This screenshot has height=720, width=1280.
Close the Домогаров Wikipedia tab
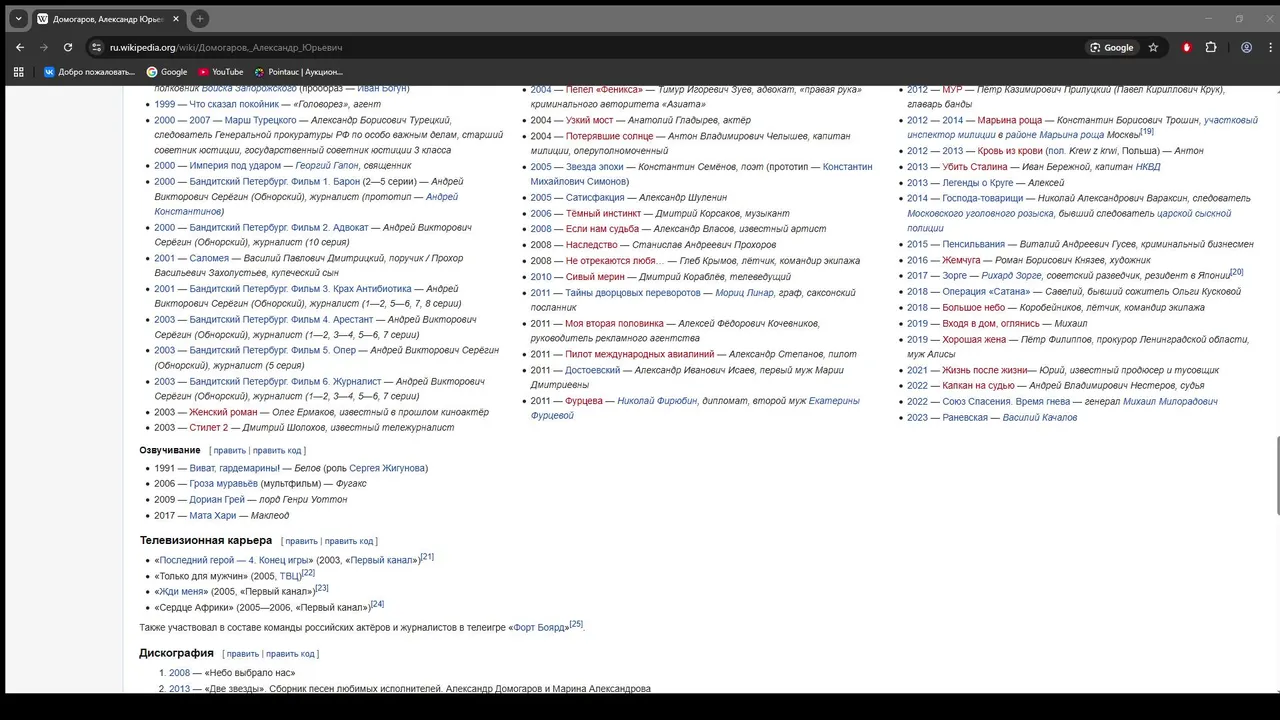click(176, 19)
